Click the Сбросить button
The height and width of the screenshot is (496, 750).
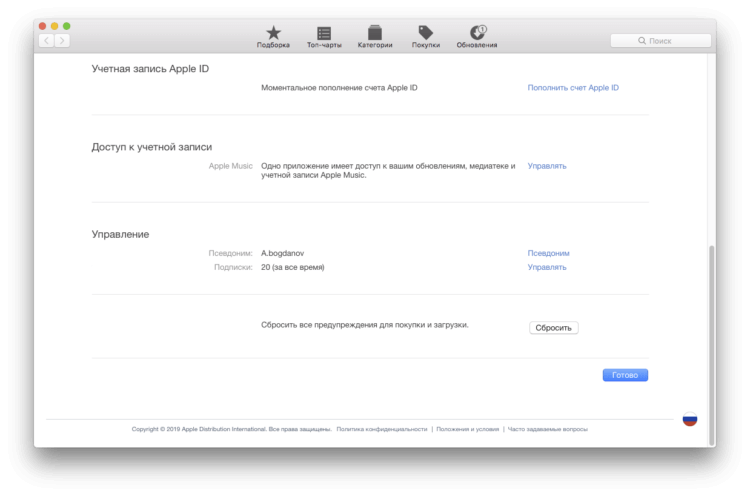553,328
